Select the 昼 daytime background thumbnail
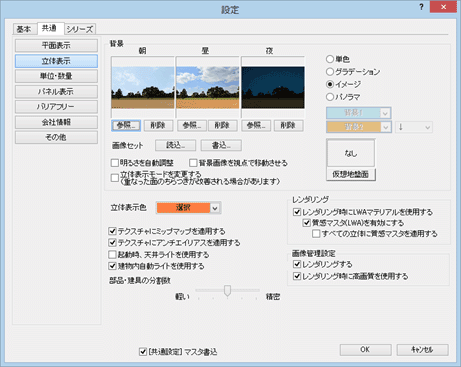 (208, 87)
